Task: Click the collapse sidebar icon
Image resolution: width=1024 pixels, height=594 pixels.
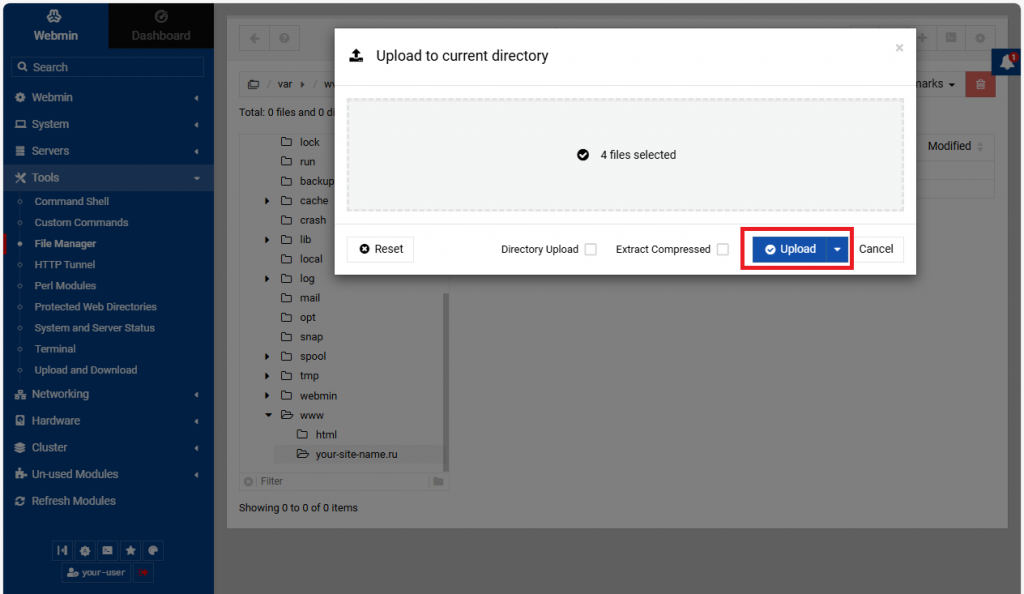Action: point(63,551)
